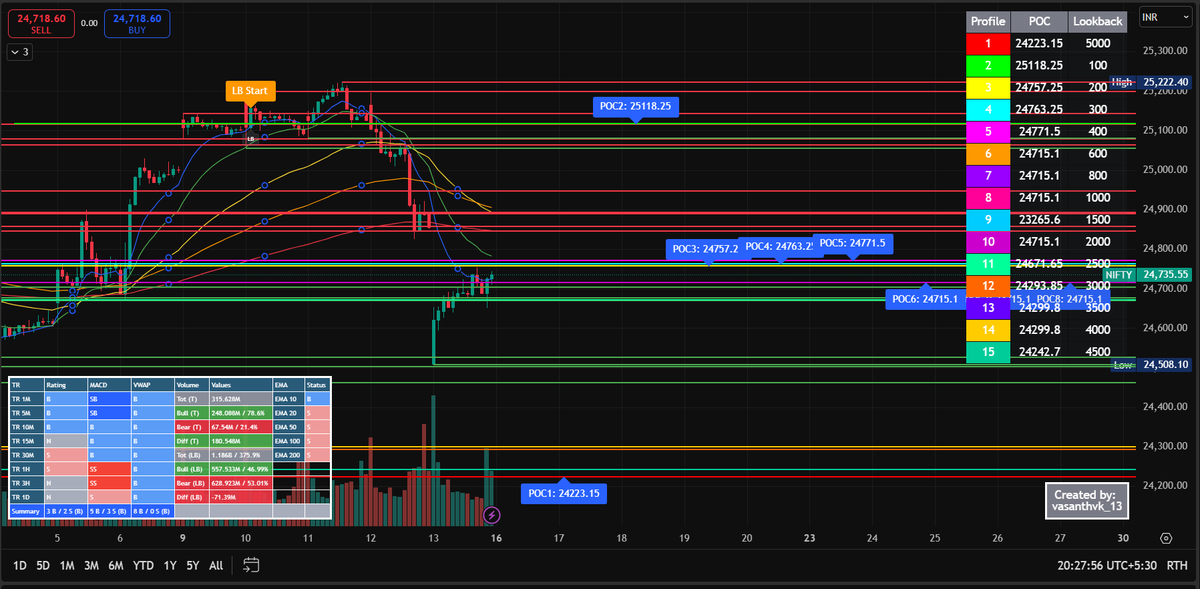The image size is (1200, 589).
Task: Click the orange Profile 6 swatch
Action: point(988,154)
